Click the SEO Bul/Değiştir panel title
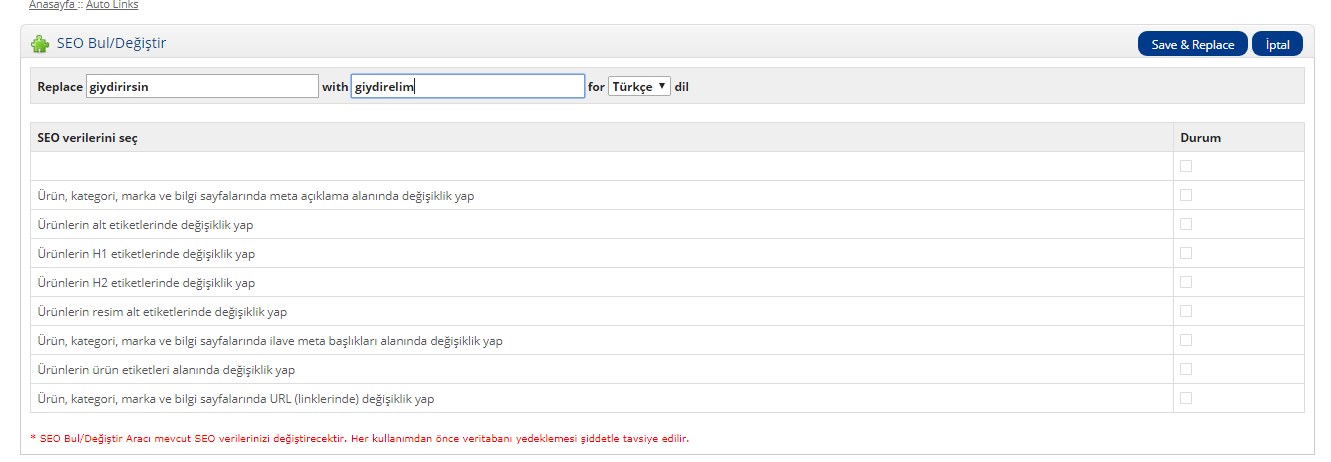Image resolution: width=1331 pixels, height=462 pixels. point(111,44)
